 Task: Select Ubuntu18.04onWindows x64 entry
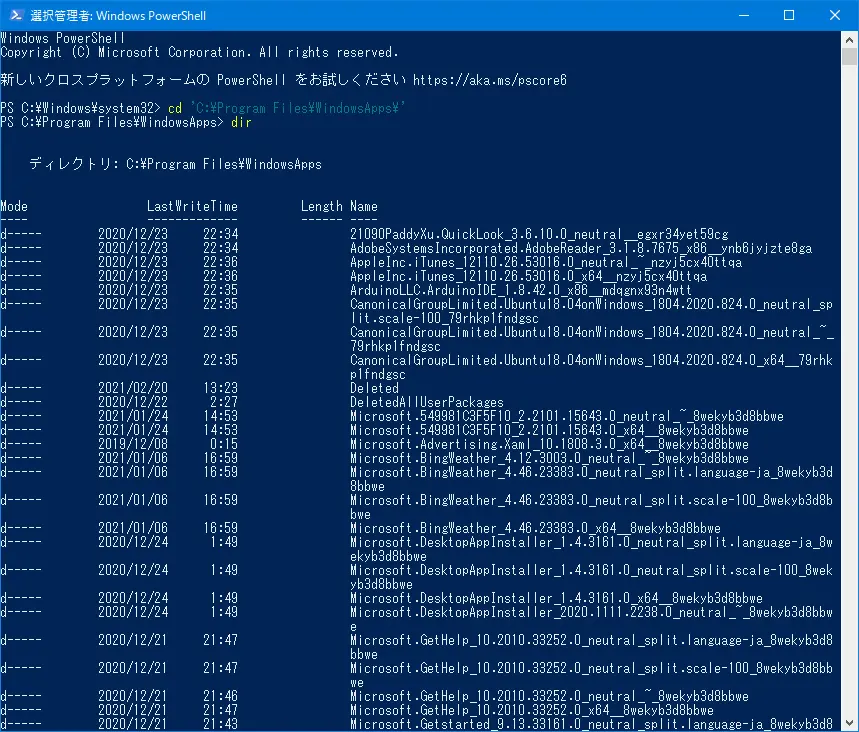[591, 367]
